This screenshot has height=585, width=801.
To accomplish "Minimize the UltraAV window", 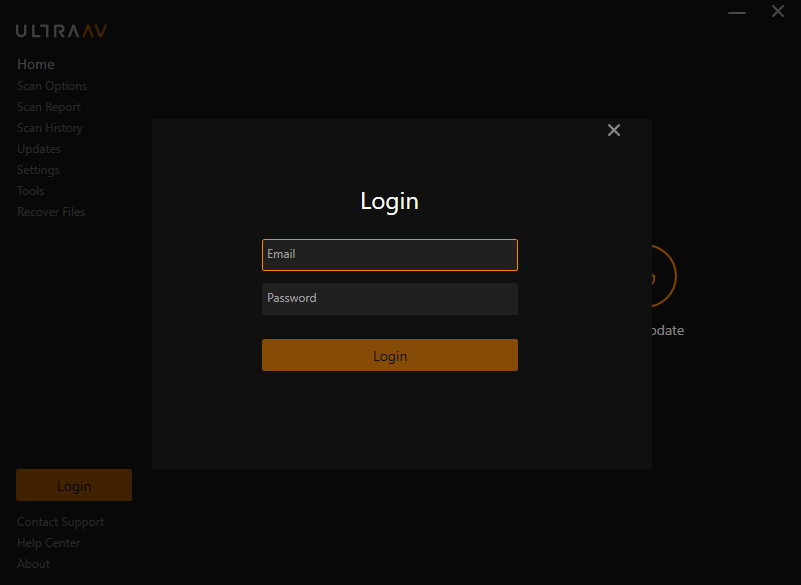I will [x=737, y=12].
